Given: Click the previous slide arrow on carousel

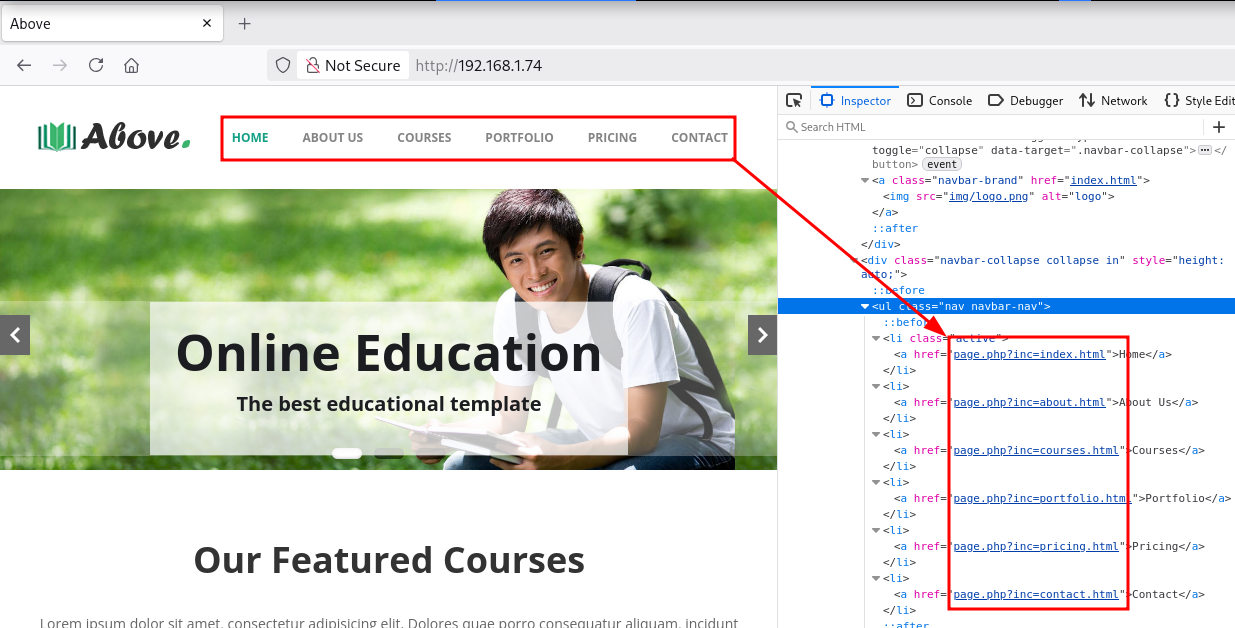Looking at the screenshot, I should [15, 335].
